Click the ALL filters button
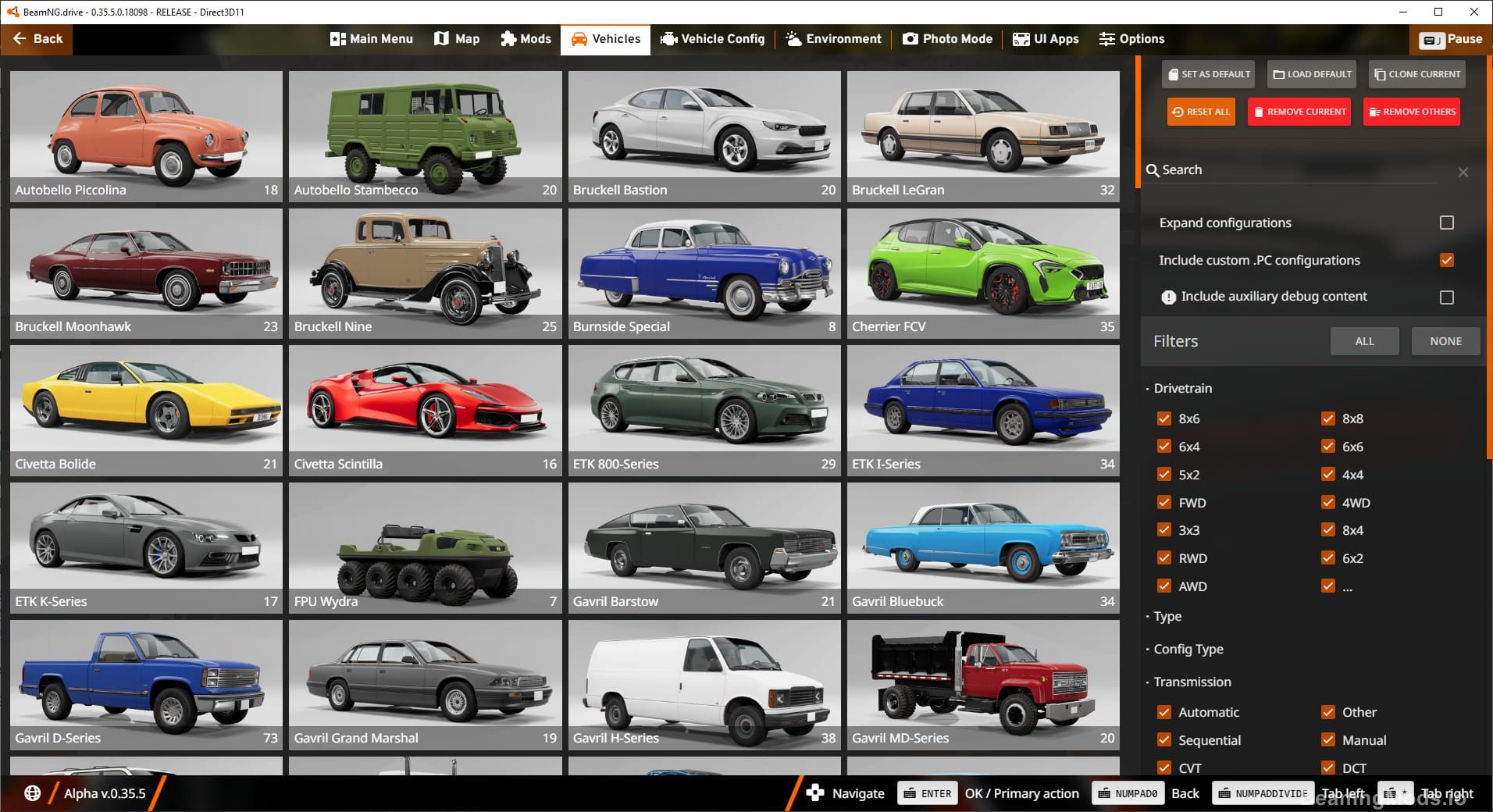The width and height of the screenshot is (1493, 812). [x=1364, y=341]
